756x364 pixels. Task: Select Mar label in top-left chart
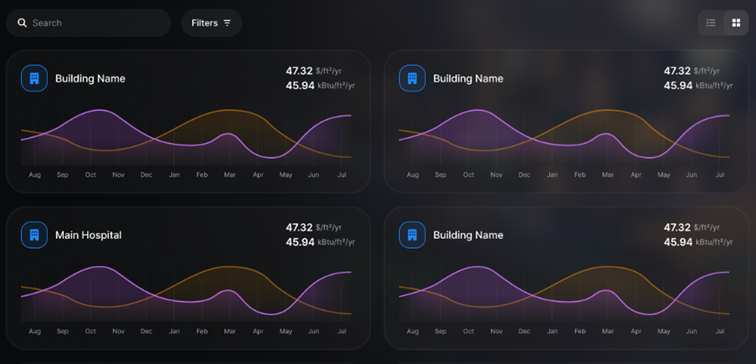(230, 175)
